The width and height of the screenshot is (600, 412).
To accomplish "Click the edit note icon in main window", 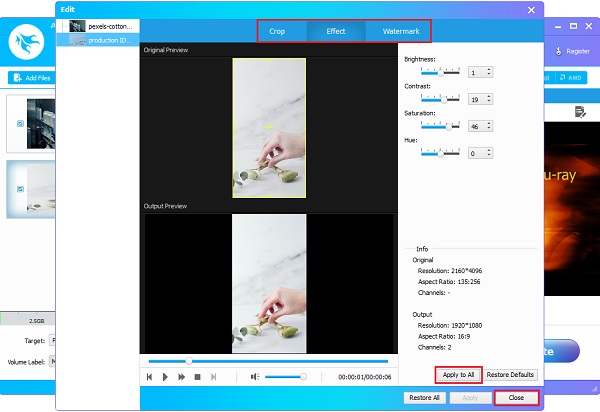I will click(580, 112).
